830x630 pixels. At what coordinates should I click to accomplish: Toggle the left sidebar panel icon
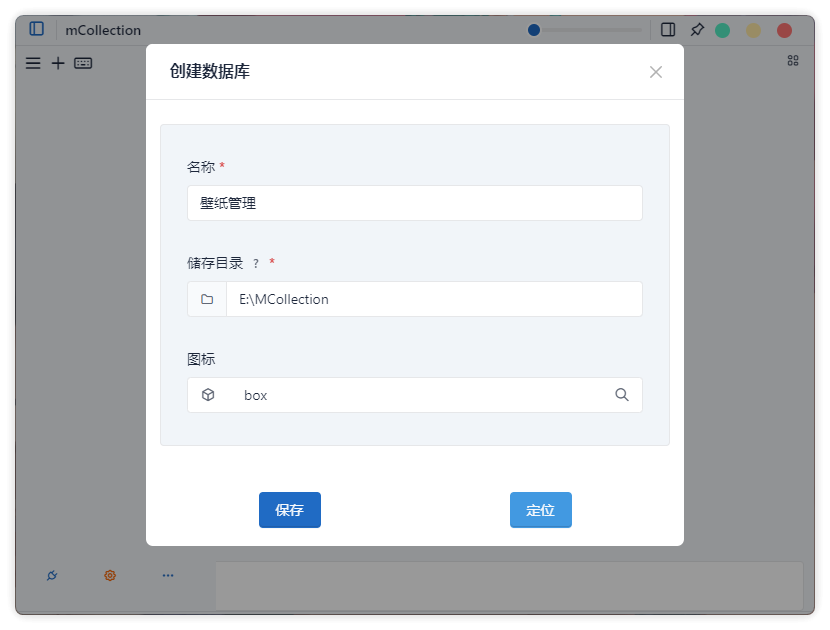(x=37, y=29)
